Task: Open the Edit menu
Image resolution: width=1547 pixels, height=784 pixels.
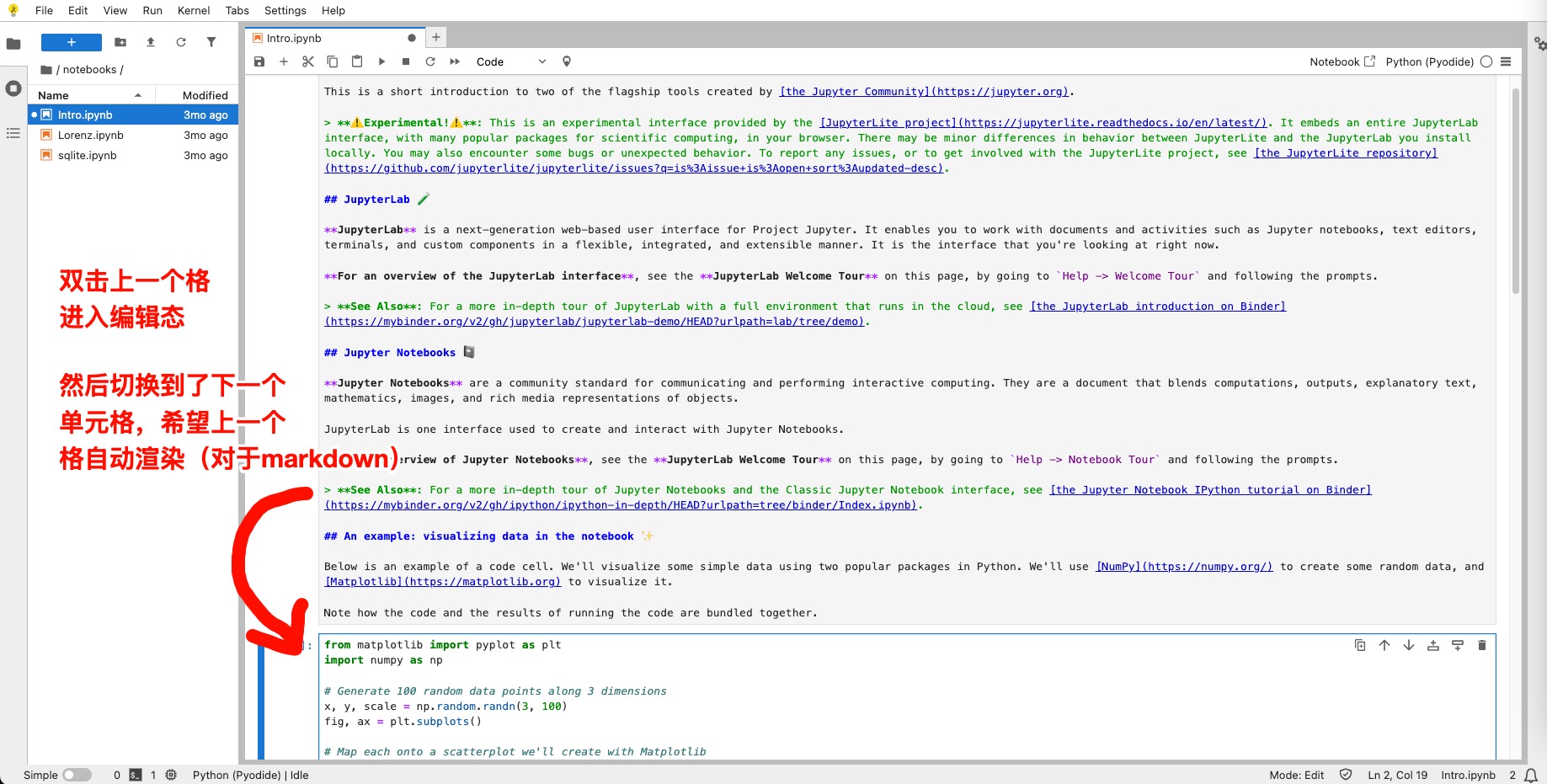Action: pyautogui.click(x=78, y=10)
